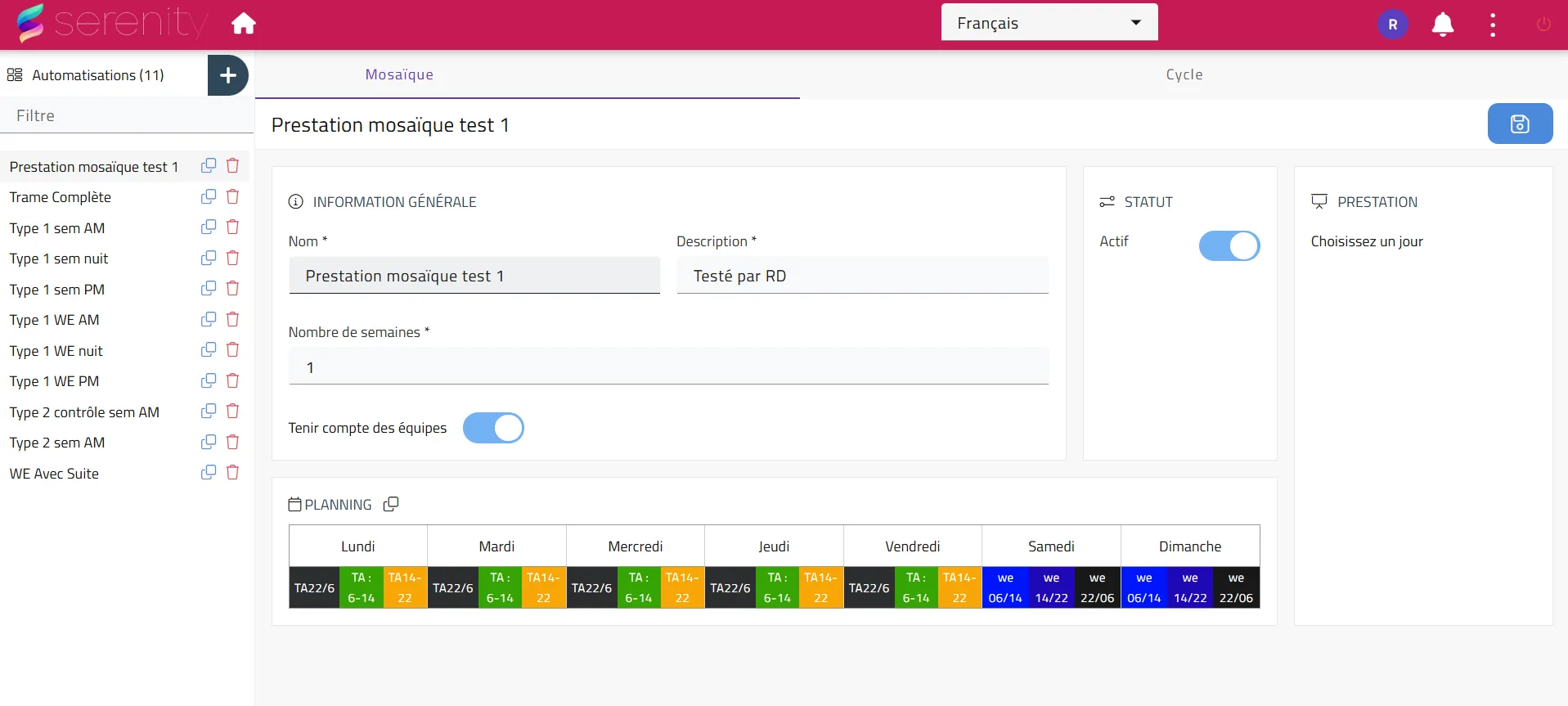Delete Type 1 sem nuit
The image size is (1568, 706).
232,258
